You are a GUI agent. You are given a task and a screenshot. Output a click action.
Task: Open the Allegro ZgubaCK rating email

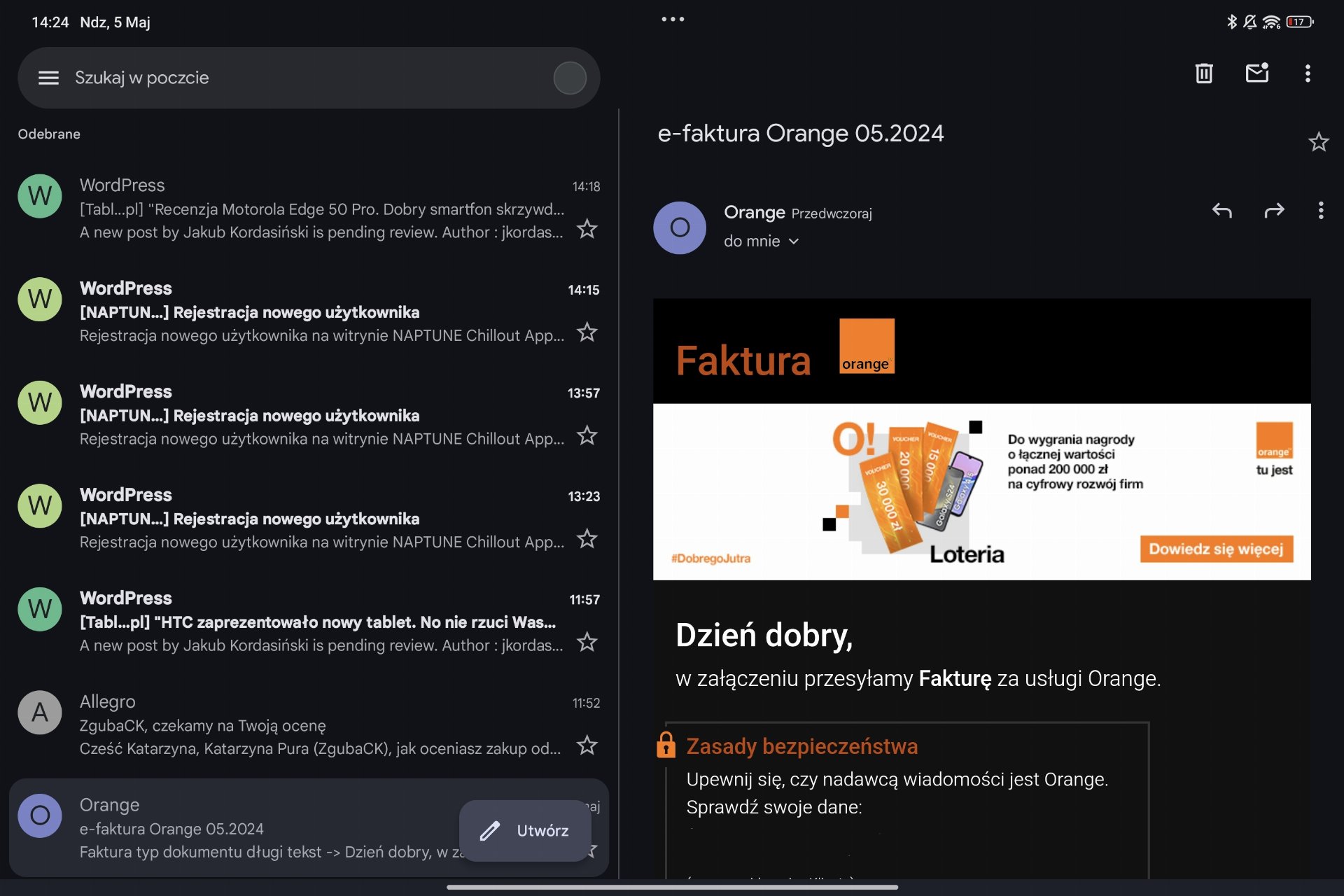[309, 724]
